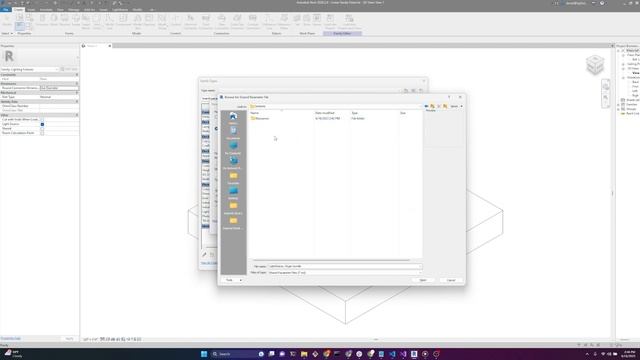Choose the Component tool
The height and width of the screenshot is (360, 640).
(123, 20)
